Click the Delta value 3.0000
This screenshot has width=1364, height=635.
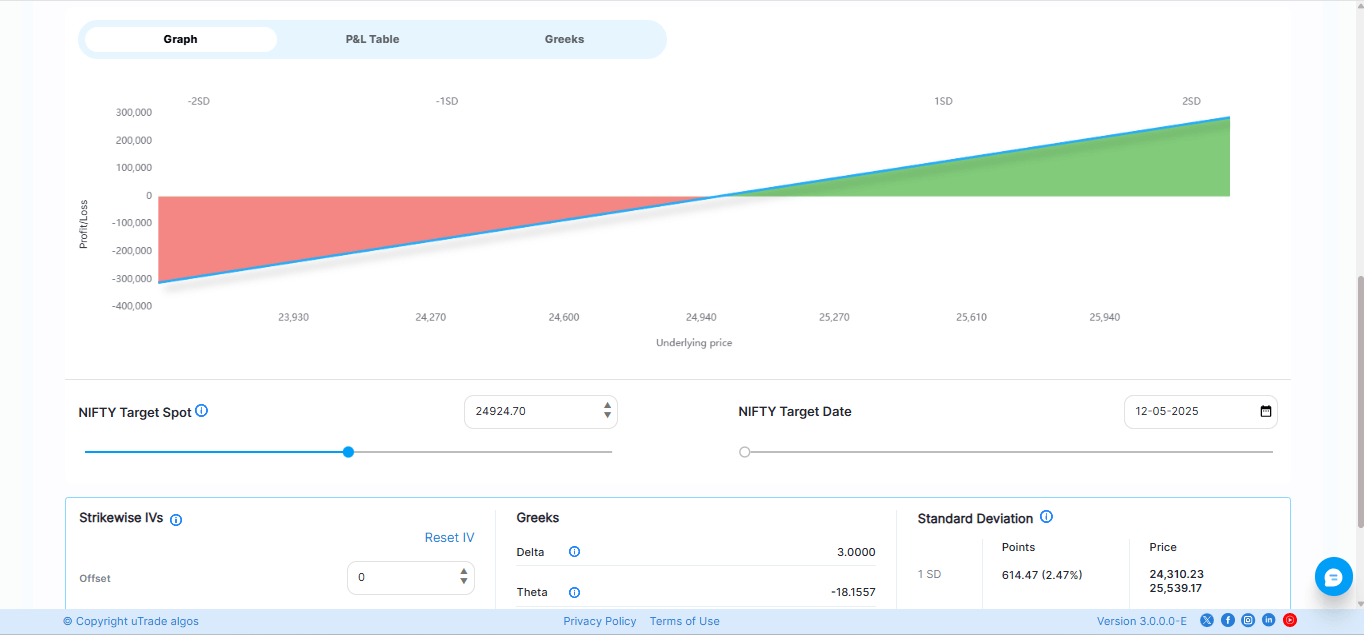pyautogui.click(x=856, y=552)
